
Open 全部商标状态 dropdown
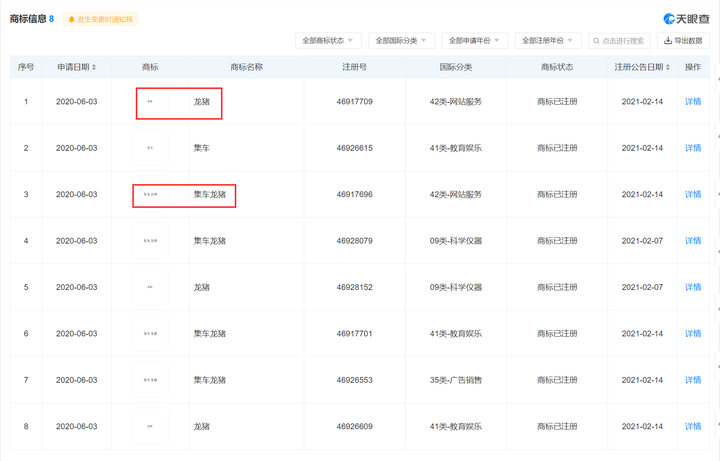click(328, 40)
